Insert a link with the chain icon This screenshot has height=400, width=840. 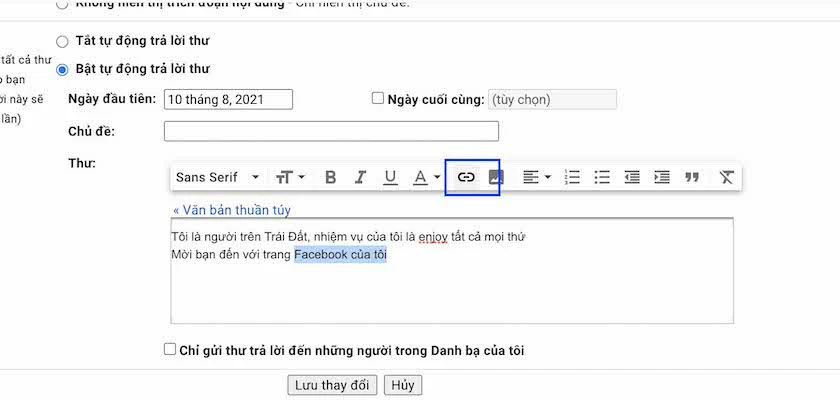[466, 177]
